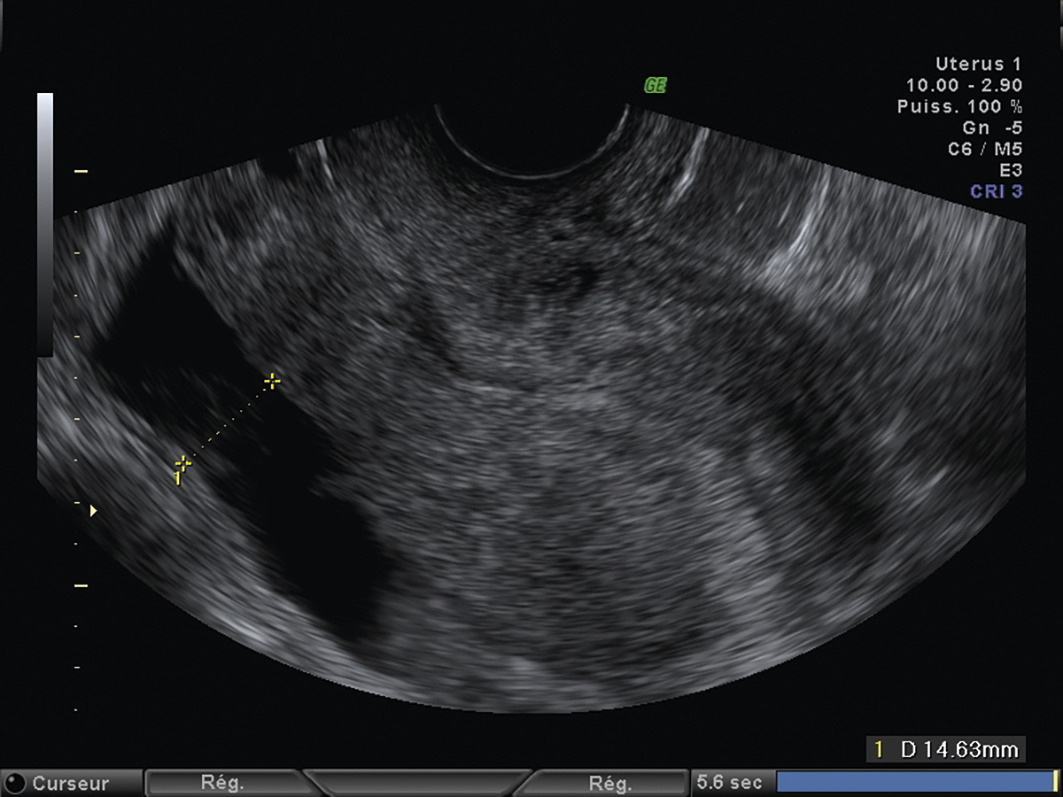Screen dimensions: 1063x797
Task: Click the grayscale gradient bar
Action: tap(45, 225)
